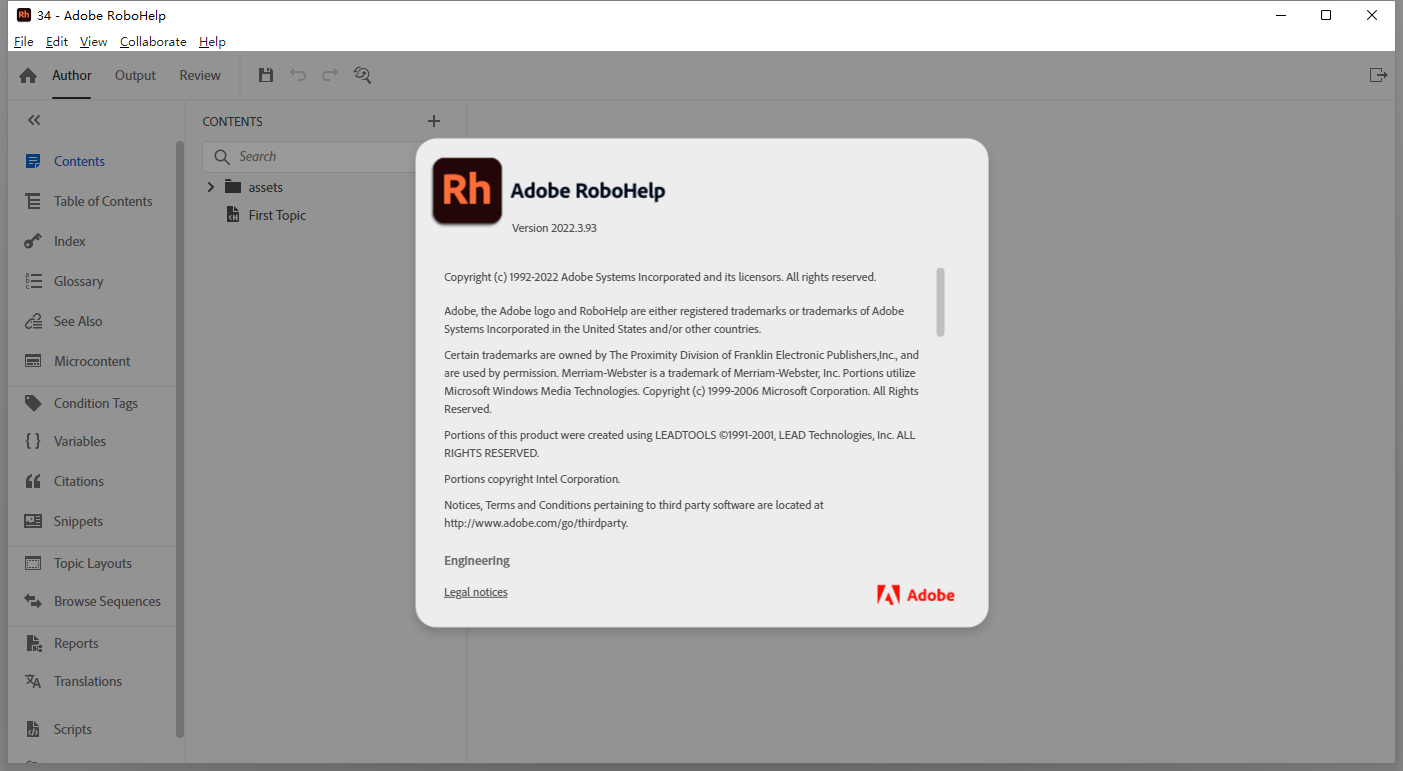Open the Help menu
This screenshot has height=771, width=1403.
[212, 41]
